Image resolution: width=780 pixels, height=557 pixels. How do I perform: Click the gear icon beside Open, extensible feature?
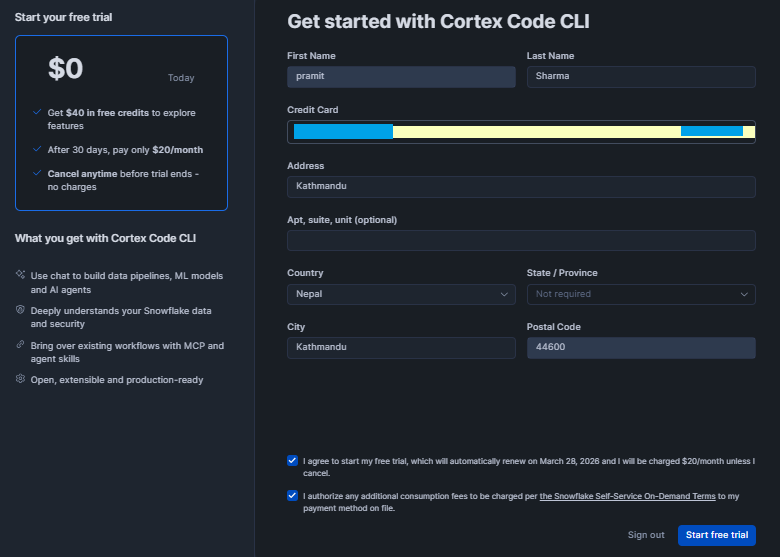[x=20, y=378]
